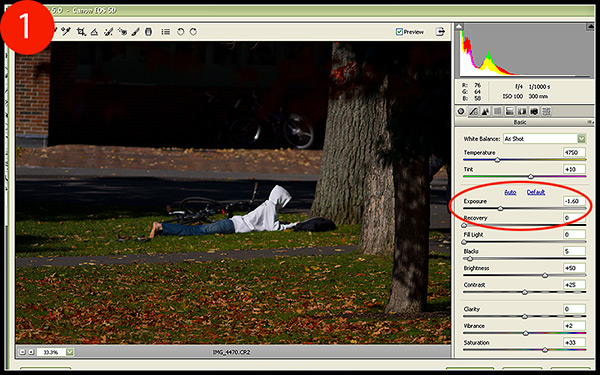Select the Crop tool
Screen dimensions: 600x375
click(x=81, y=32)
